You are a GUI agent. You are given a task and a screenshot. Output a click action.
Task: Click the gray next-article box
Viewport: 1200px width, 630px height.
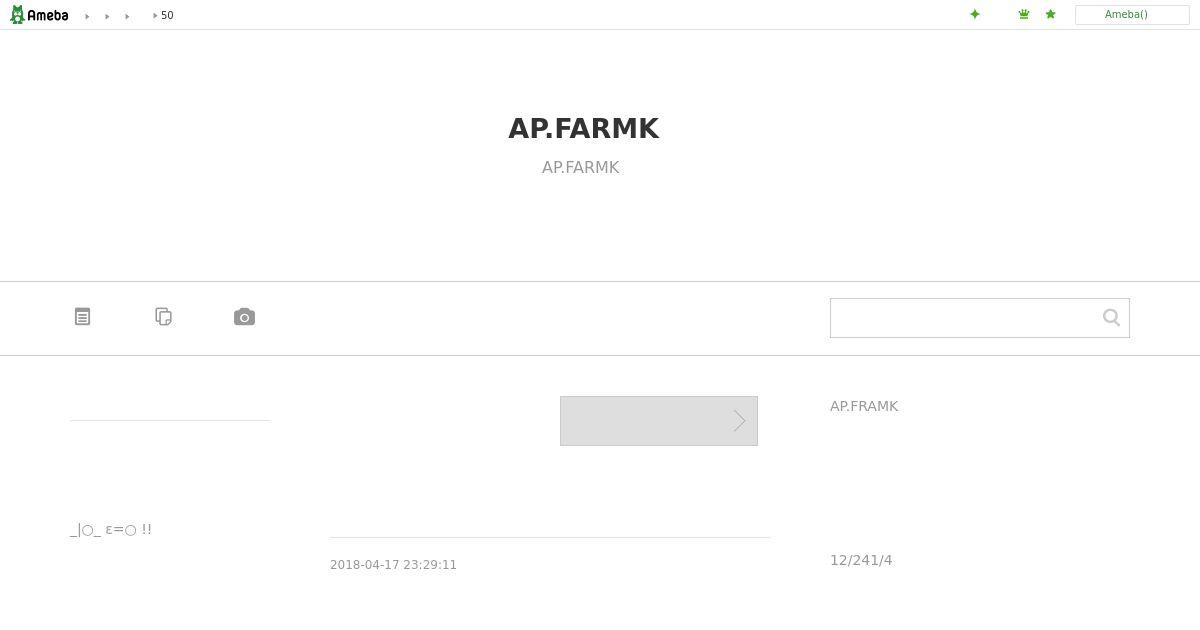pyautogui.click(x=659, y=421)
